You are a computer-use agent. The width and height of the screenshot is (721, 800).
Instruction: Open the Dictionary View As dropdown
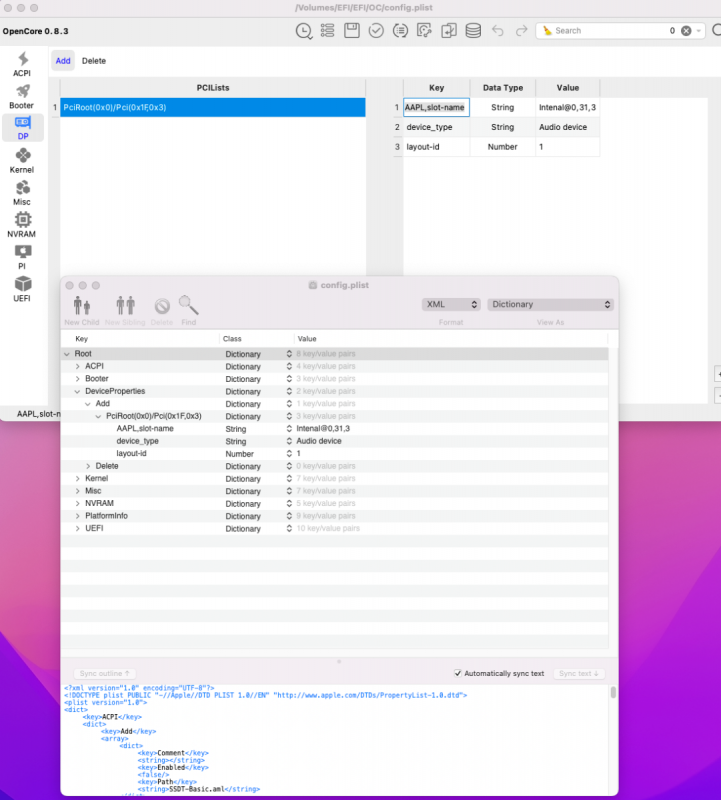click(550, 304)
